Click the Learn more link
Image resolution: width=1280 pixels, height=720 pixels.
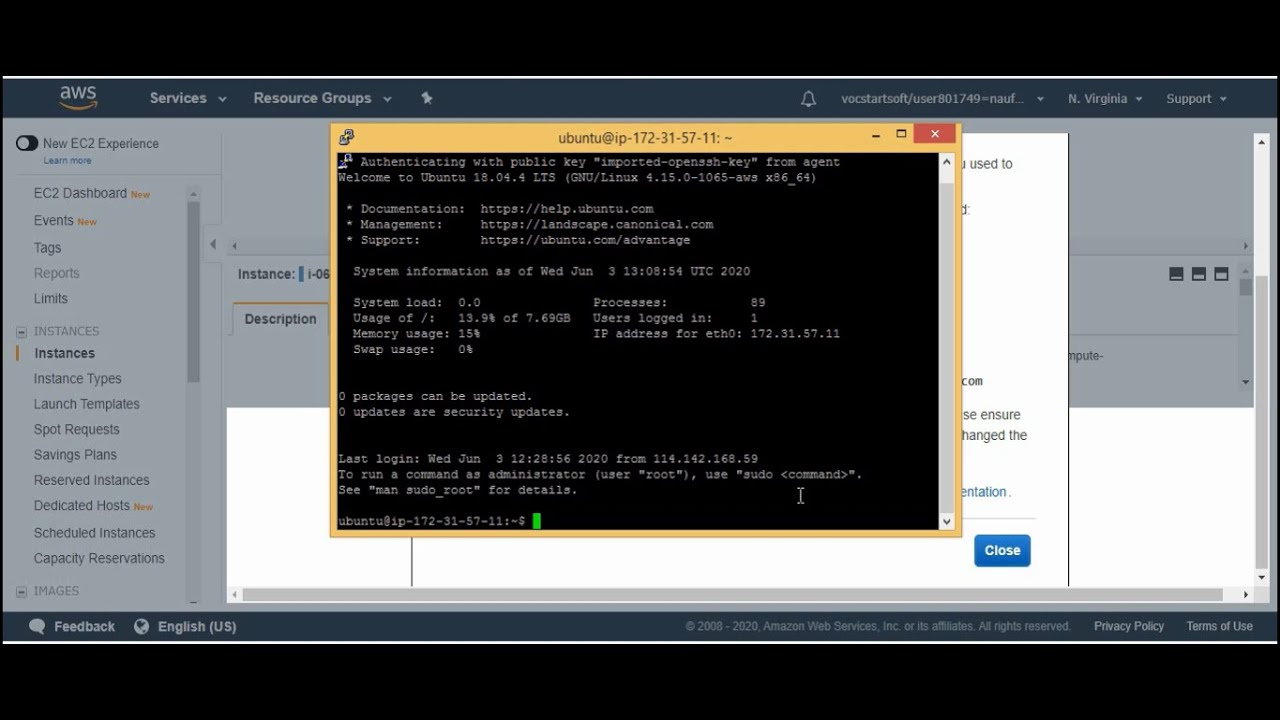(x=67, y=160)
